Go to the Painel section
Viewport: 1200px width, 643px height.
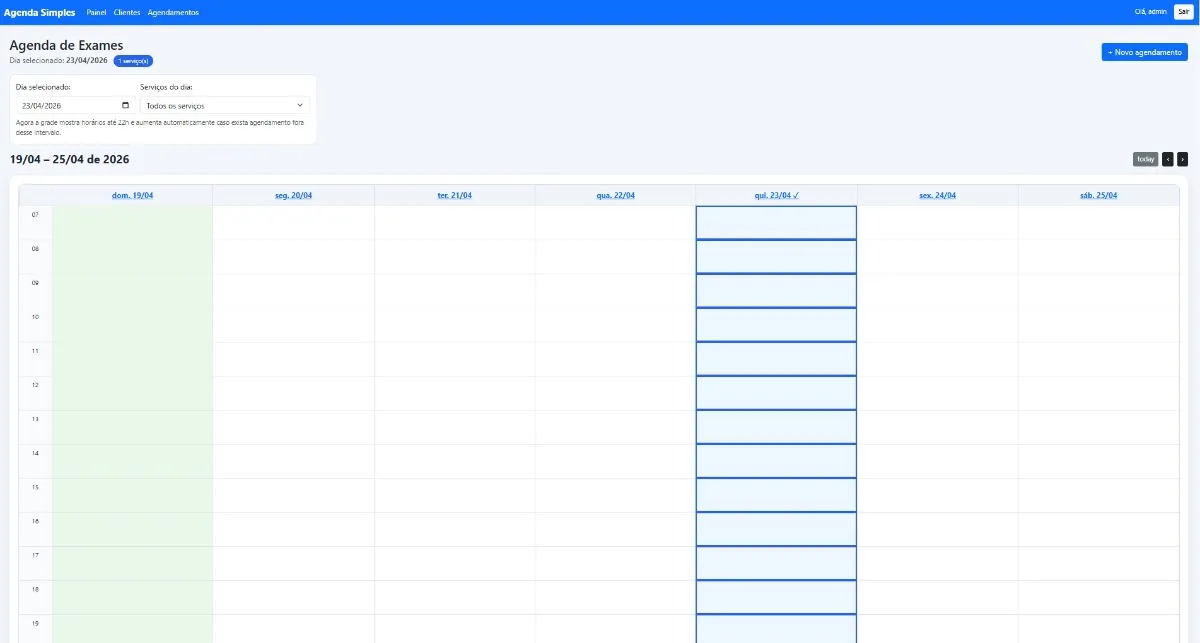click(x=96, y=12)
